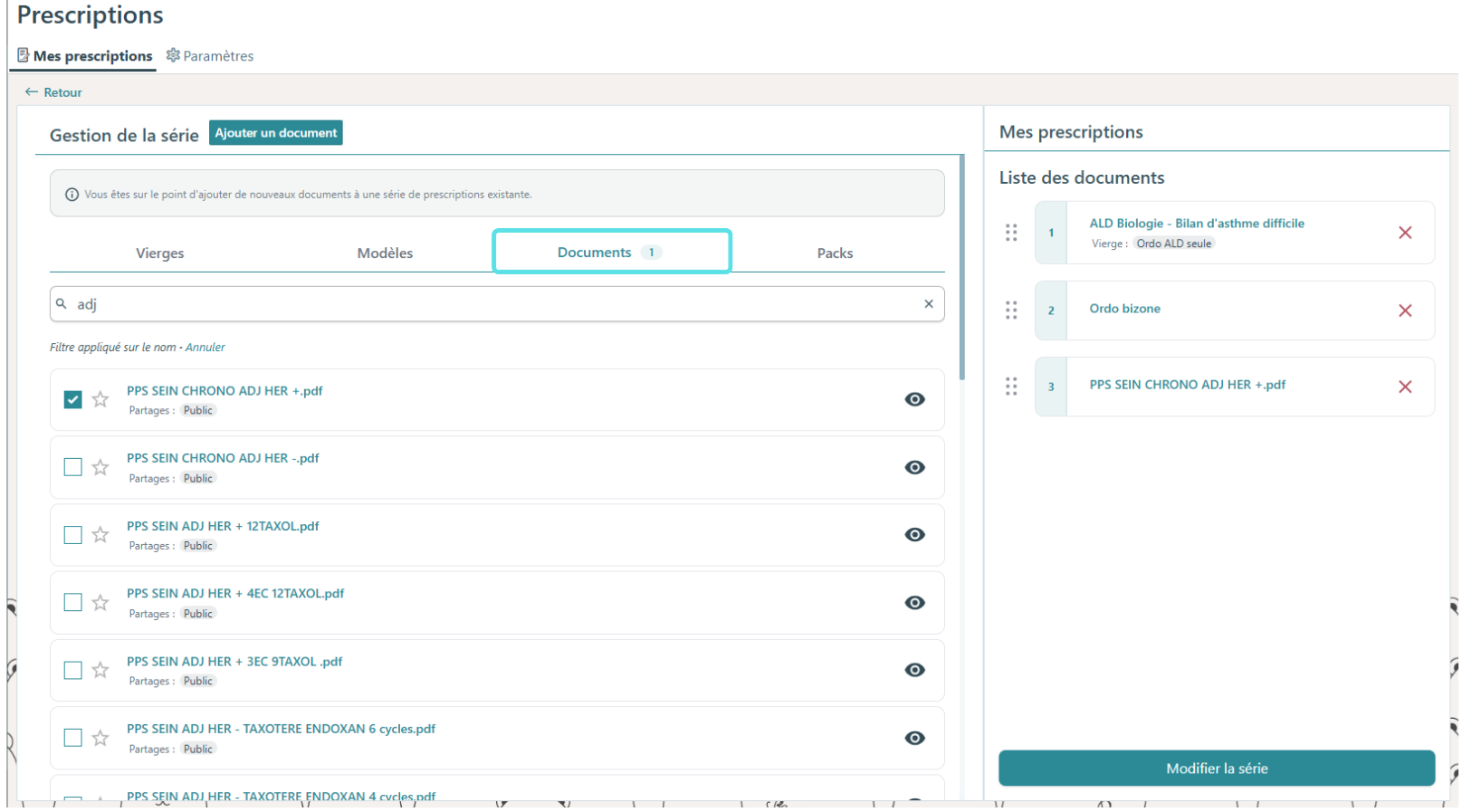Check PPS SEIN CHRONO ADJ HER -.pdf checkbox
Screen dimensions: 1462x812
coord(73,467)
